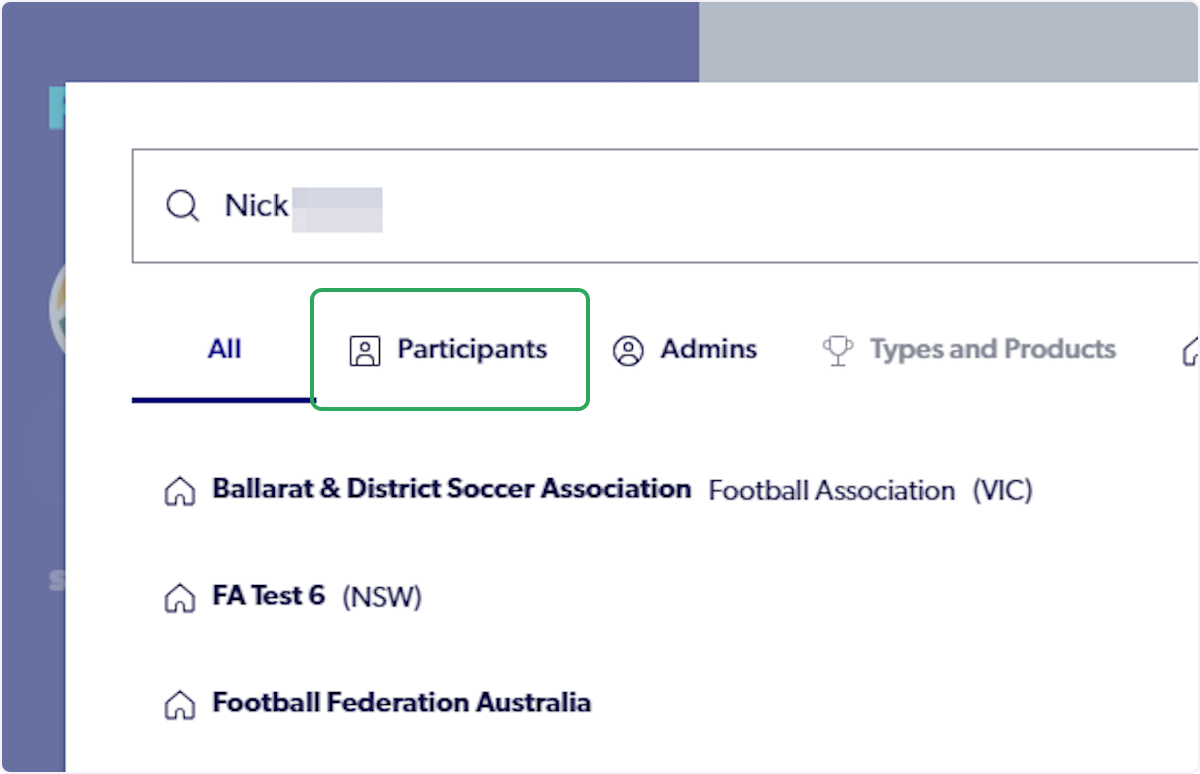Click house icon beside Football Federation Australia

[x=179, y=705]
